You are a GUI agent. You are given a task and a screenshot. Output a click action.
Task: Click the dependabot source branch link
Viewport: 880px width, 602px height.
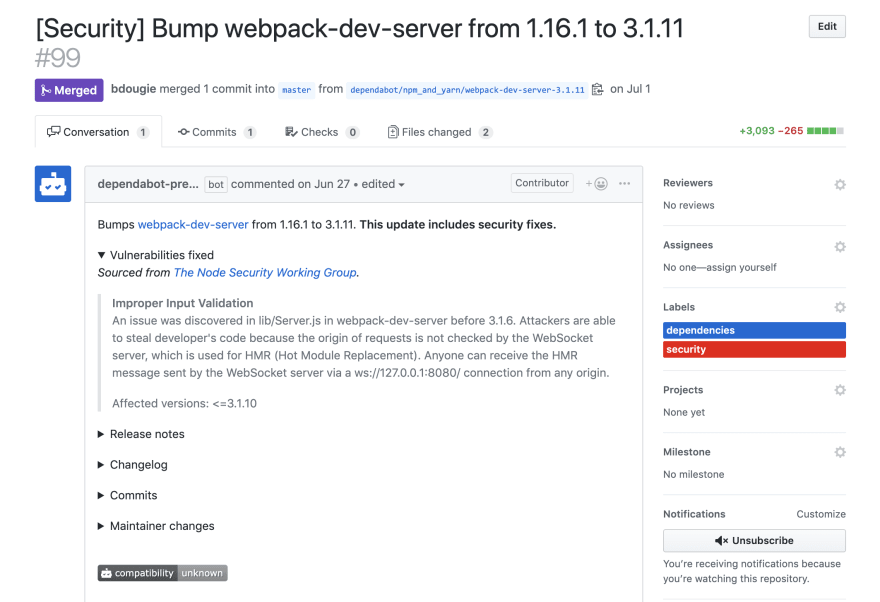468,90
